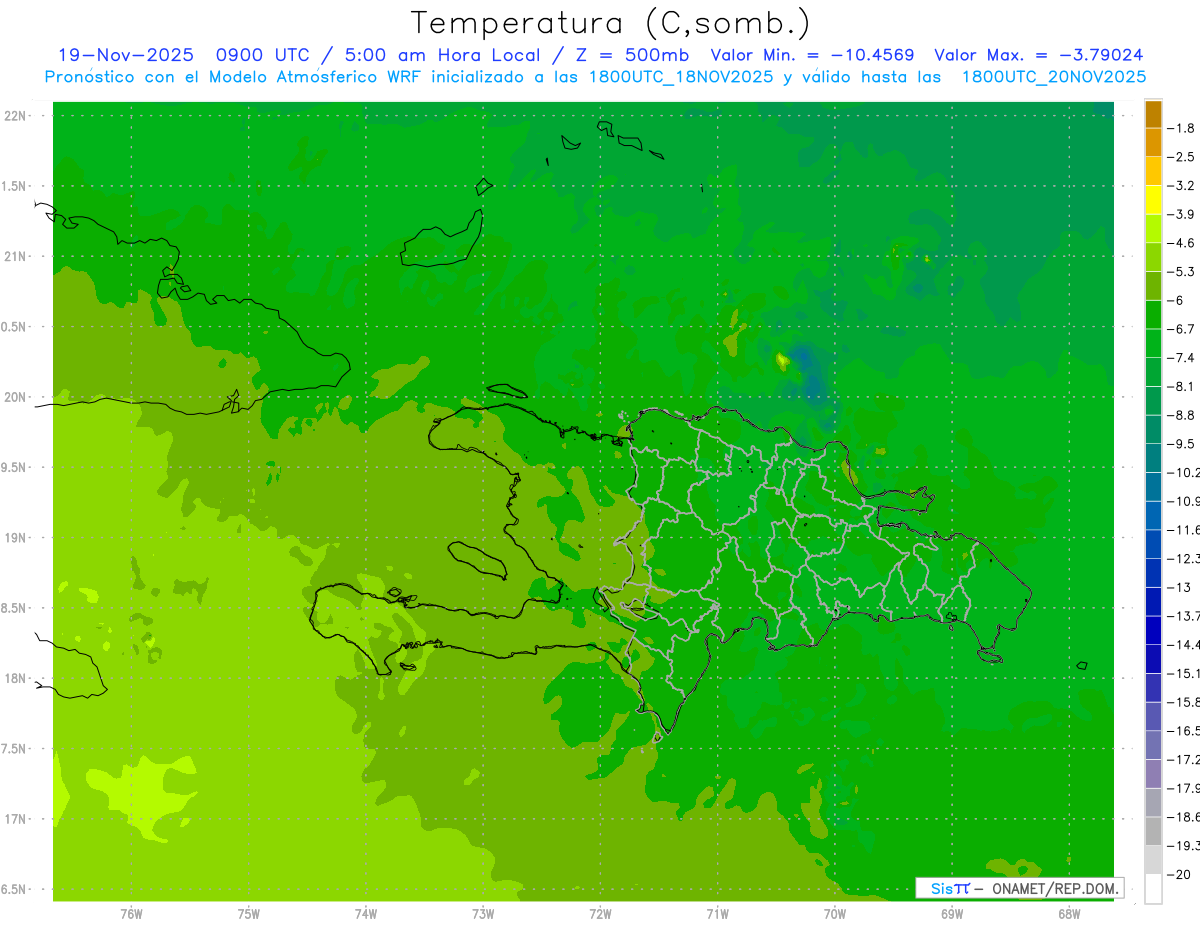Screen dimensions: 1200x927
Task: Click the "-7.4" colorbar value
Action: (1181, 358)
